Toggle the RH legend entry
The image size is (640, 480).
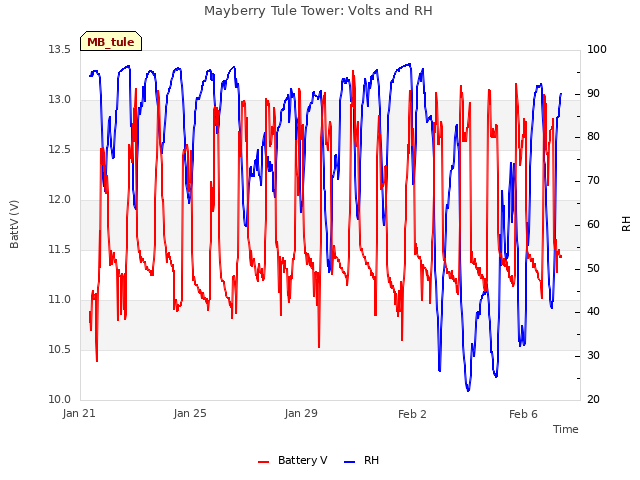click(x=362, y=460)
